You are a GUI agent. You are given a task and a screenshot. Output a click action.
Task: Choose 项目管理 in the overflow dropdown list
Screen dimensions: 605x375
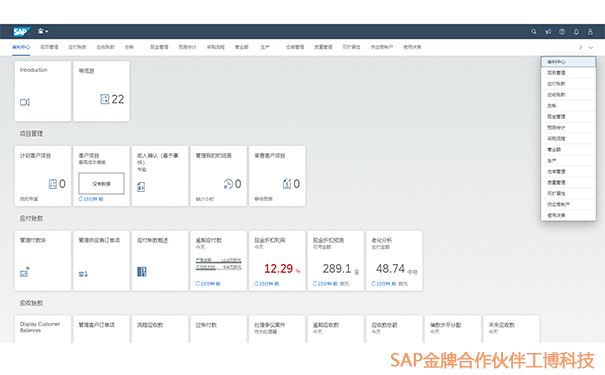pos(568,73)
